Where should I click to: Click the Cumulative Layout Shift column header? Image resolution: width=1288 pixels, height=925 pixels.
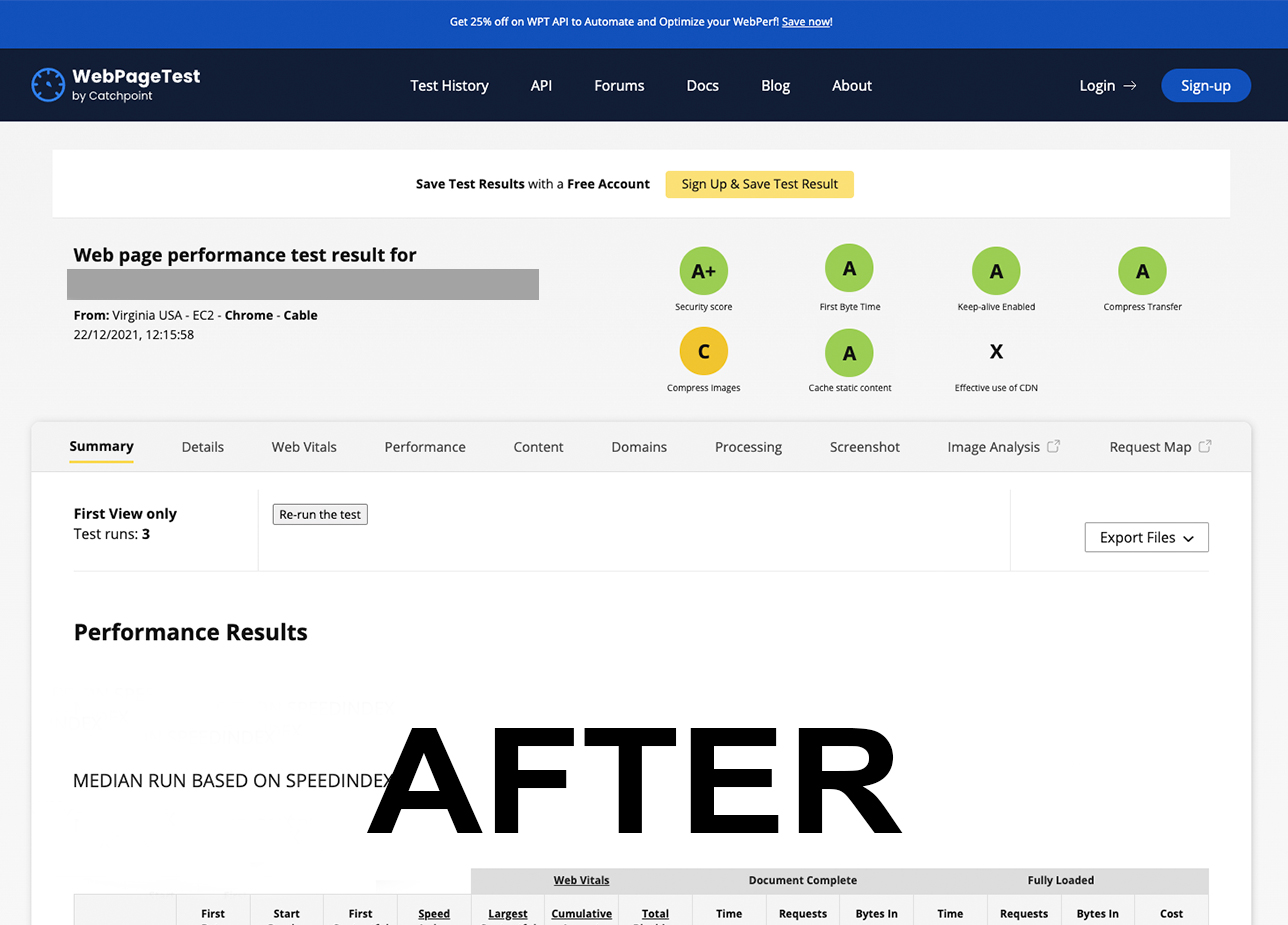pos(581,914)
